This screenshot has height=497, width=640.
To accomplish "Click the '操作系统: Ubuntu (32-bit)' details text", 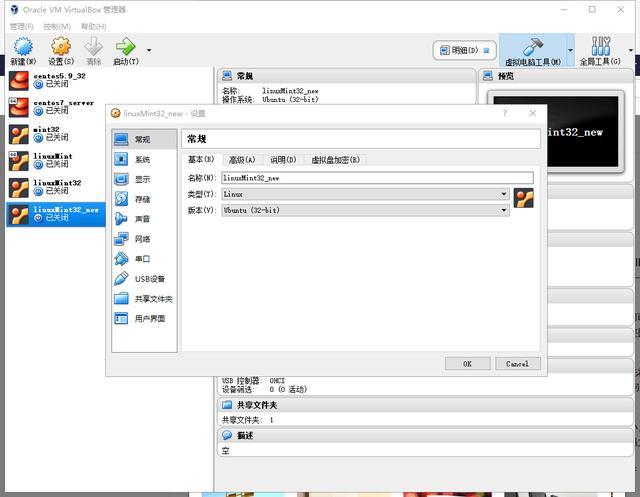I will pyautogui.click(x=270, y=99).
